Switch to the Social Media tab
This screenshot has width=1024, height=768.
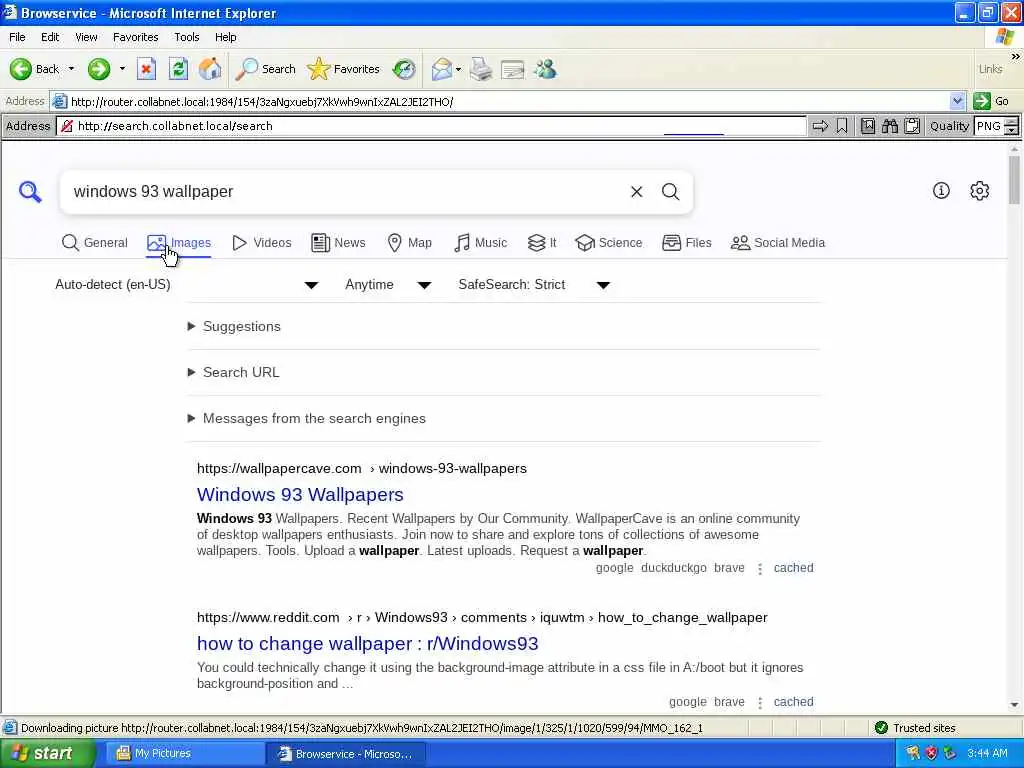[x=778, y=243]
